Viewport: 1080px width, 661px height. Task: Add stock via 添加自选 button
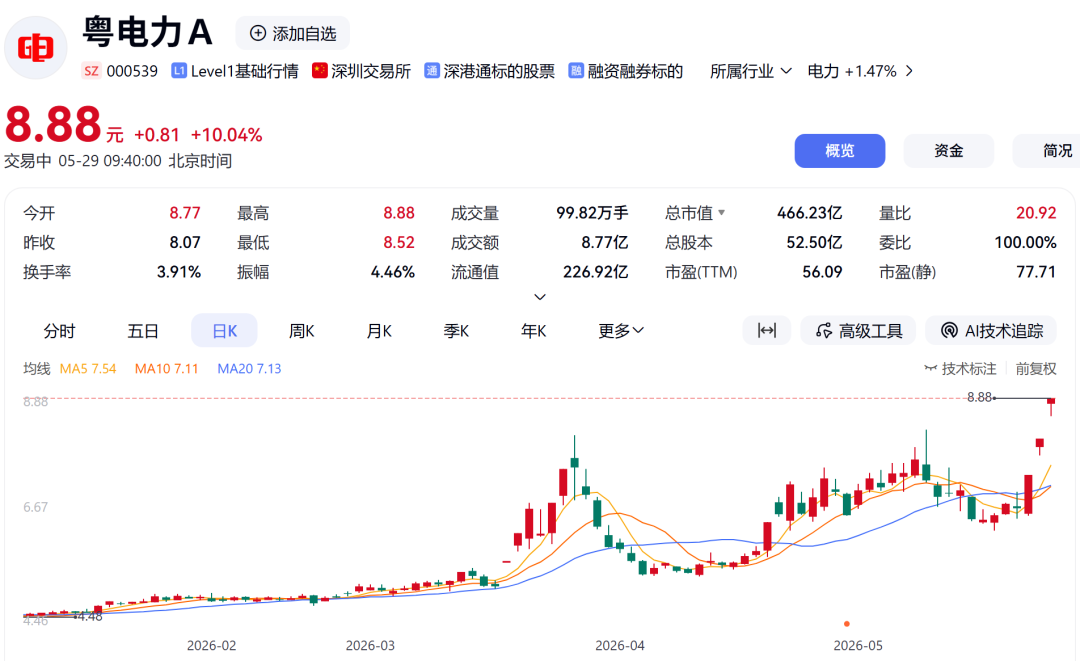[293, 33]
